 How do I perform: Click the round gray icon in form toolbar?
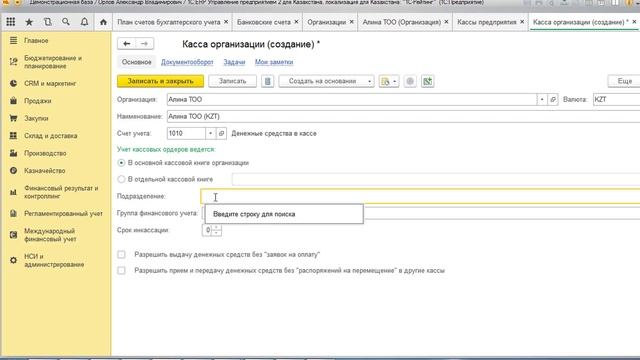coord(410,81)
